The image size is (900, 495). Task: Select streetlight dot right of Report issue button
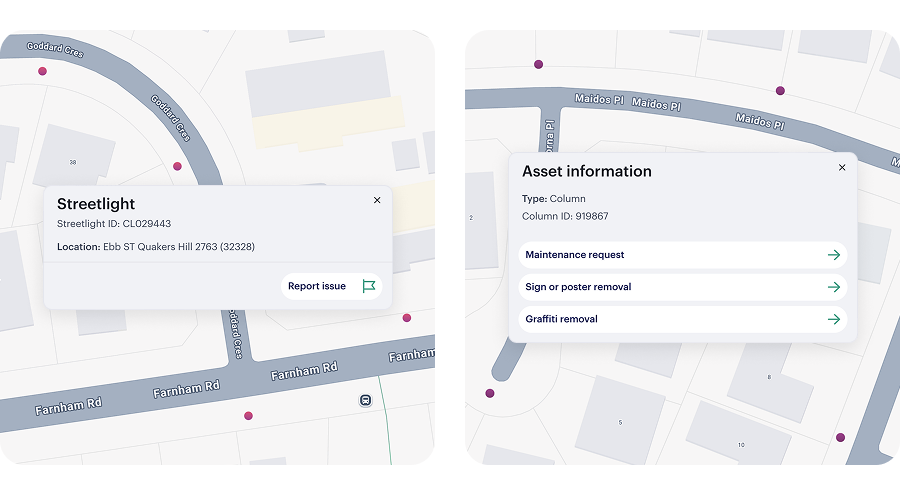[407, 318]
